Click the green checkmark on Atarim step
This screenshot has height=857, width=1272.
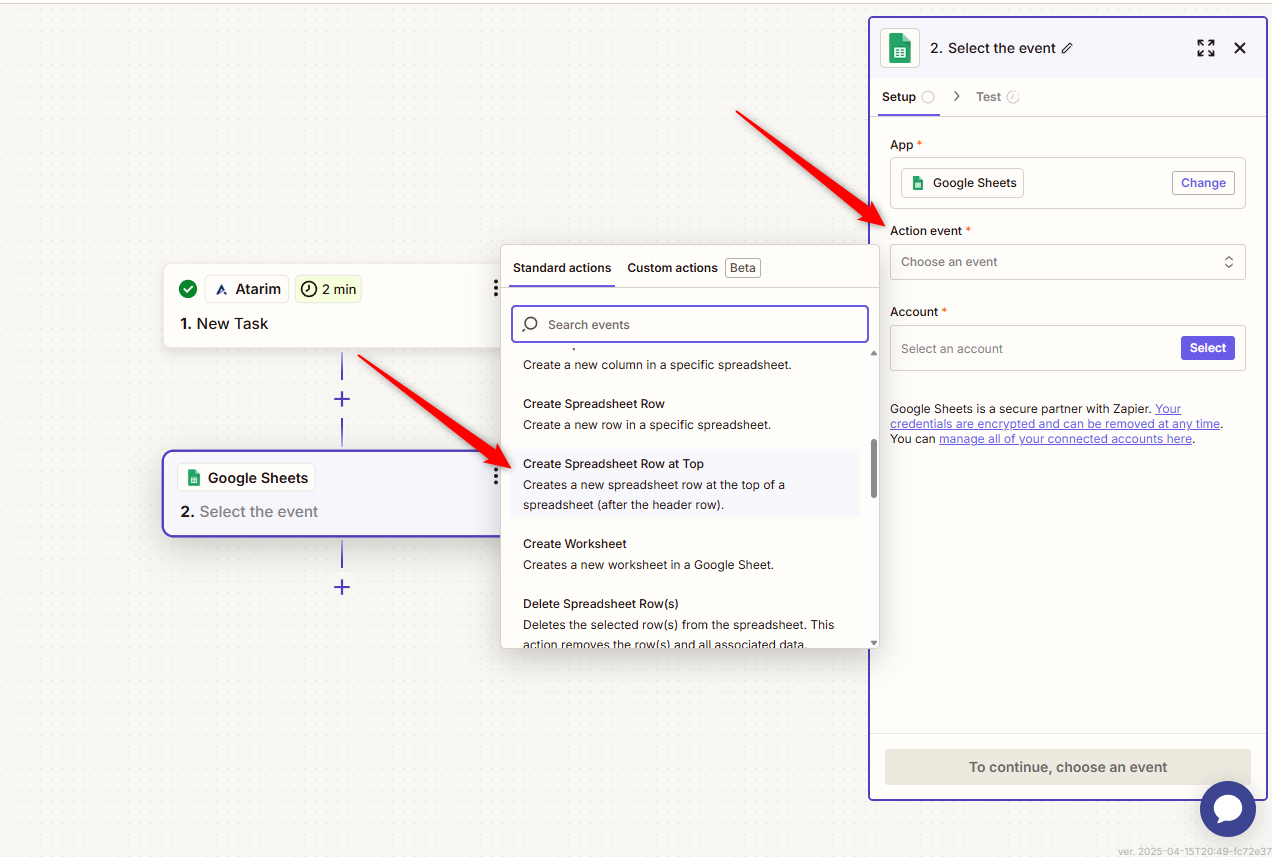coord(188,289)
